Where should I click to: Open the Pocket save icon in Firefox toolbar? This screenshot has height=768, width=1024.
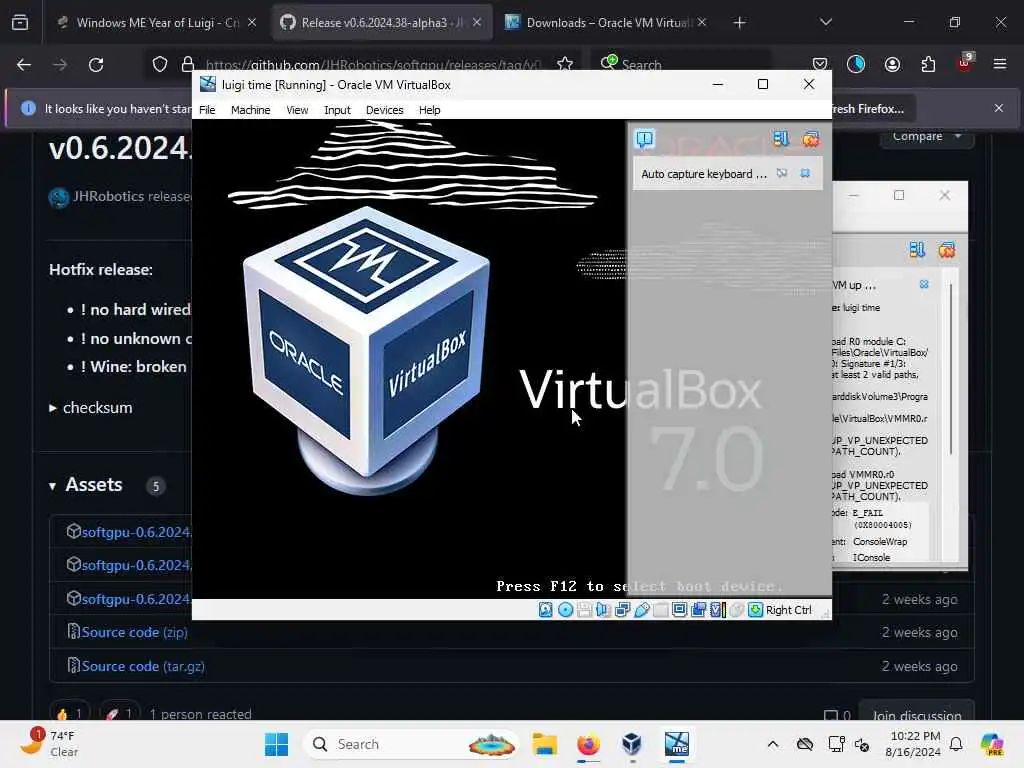[x=820, y=64]
